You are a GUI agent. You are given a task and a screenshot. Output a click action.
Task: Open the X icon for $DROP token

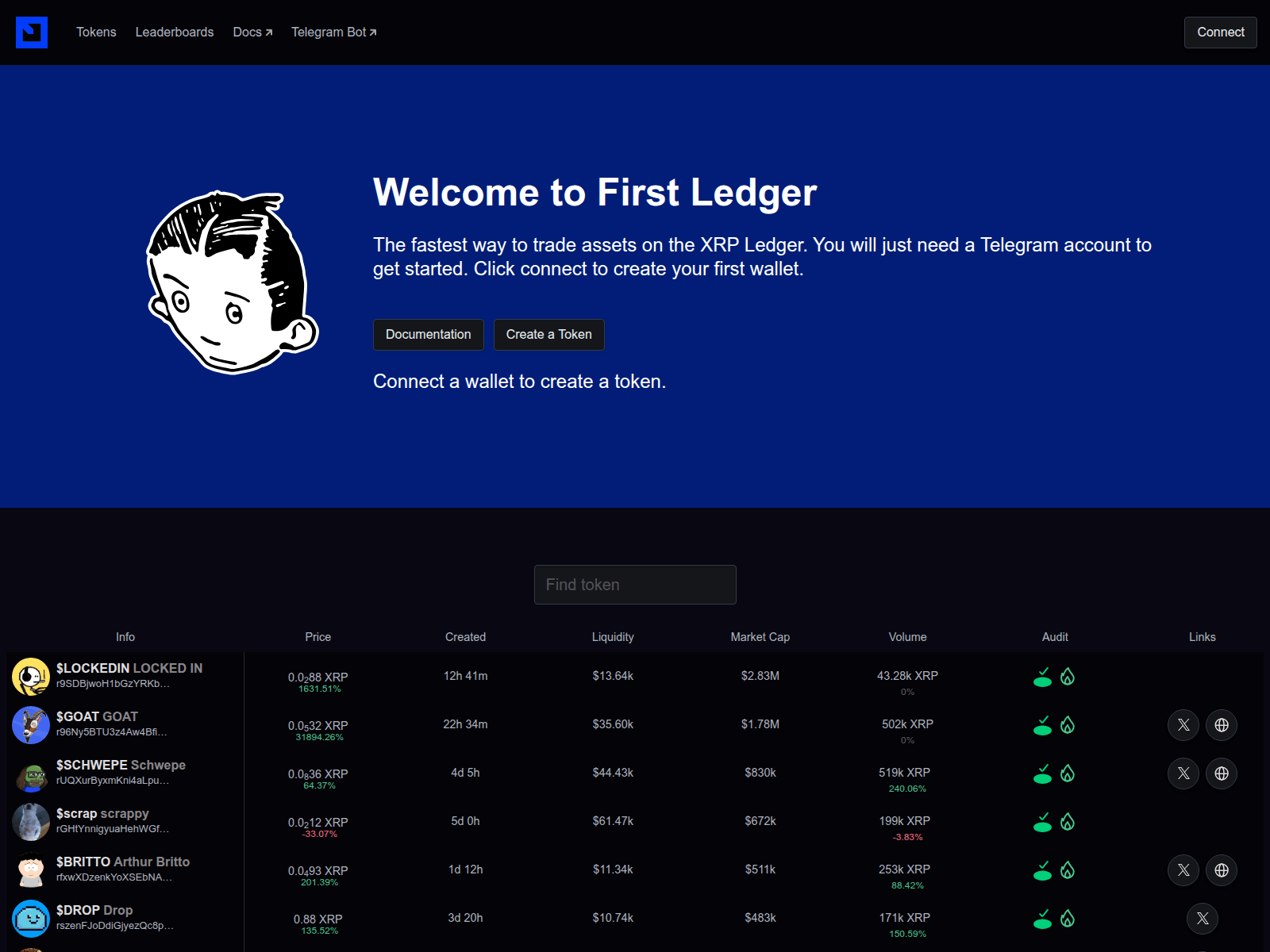tap(1203, 919)
